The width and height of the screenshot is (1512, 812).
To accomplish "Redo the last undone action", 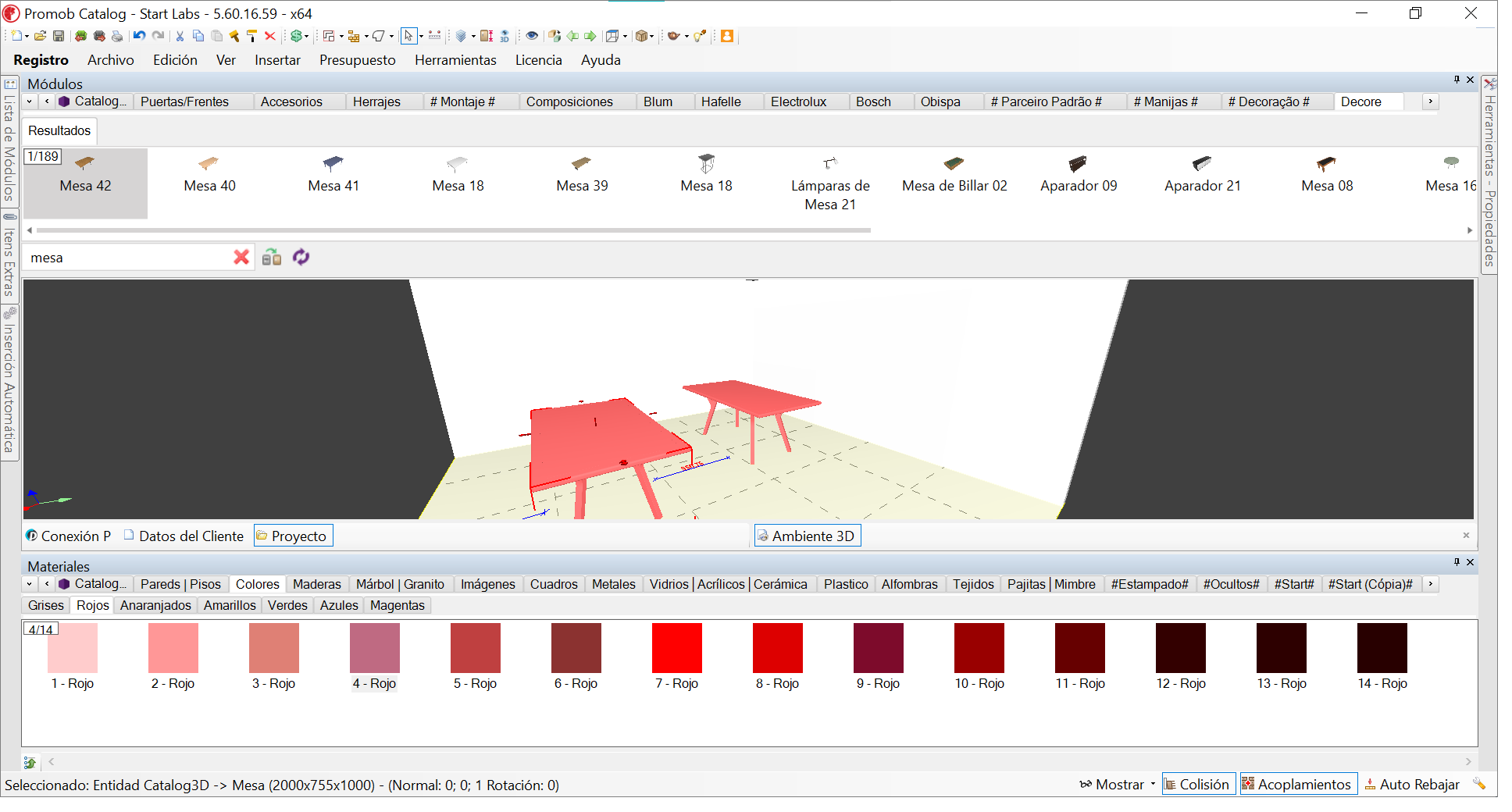I will click(158, 36).
